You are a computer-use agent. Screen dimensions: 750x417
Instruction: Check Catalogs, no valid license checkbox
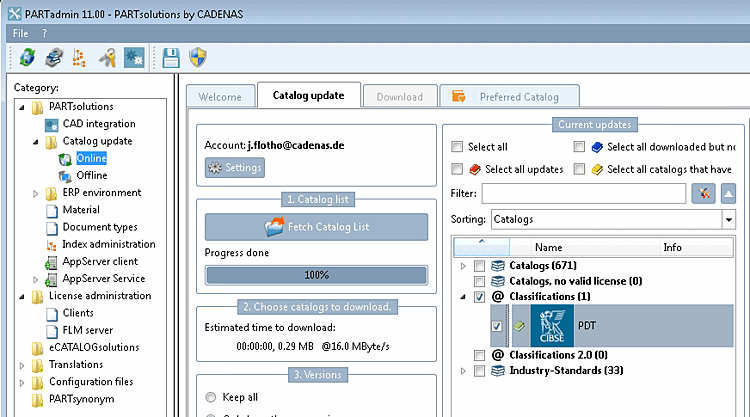[x=479, y=281]
